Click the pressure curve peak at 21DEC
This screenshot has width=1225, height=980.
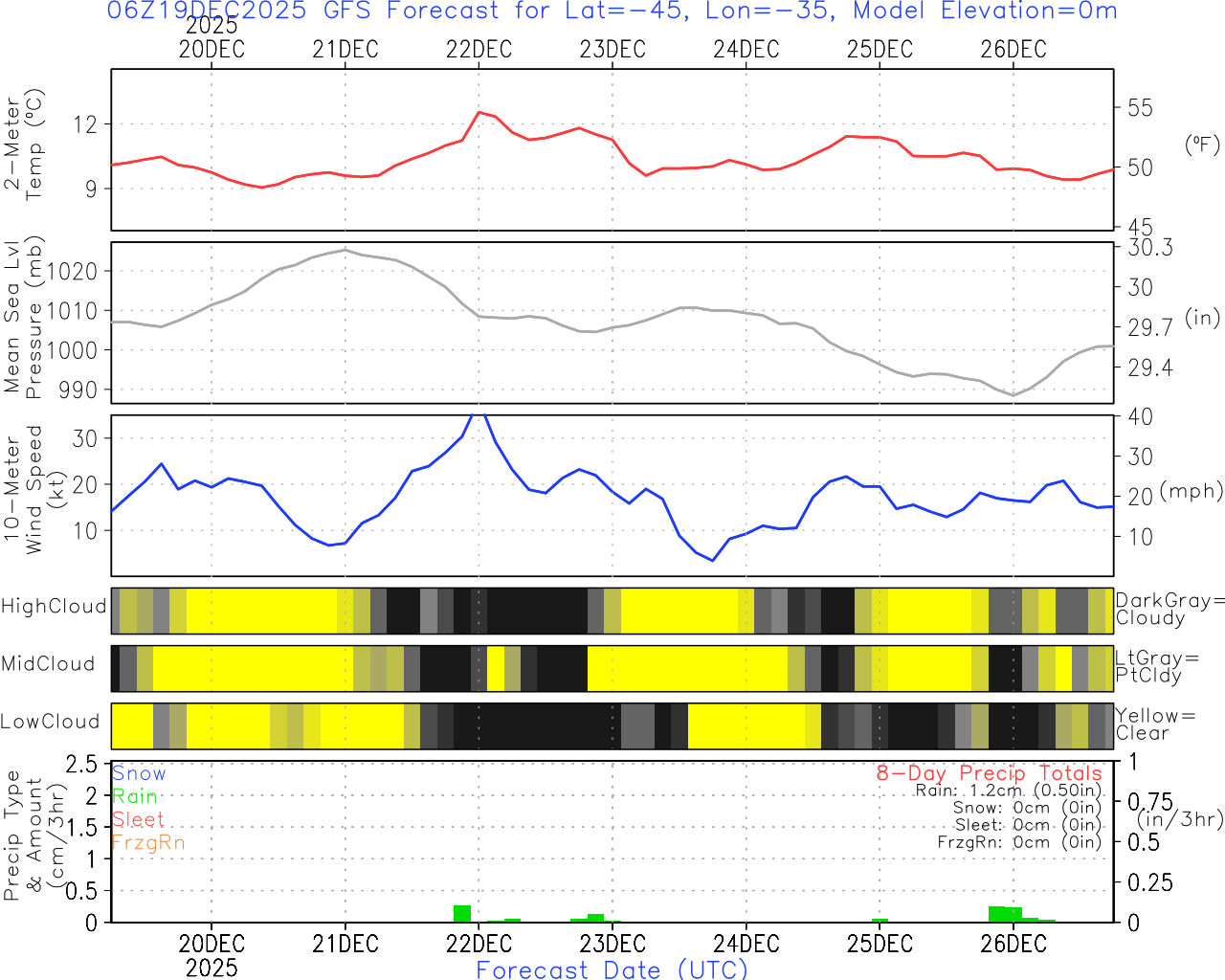pos(345,250)
